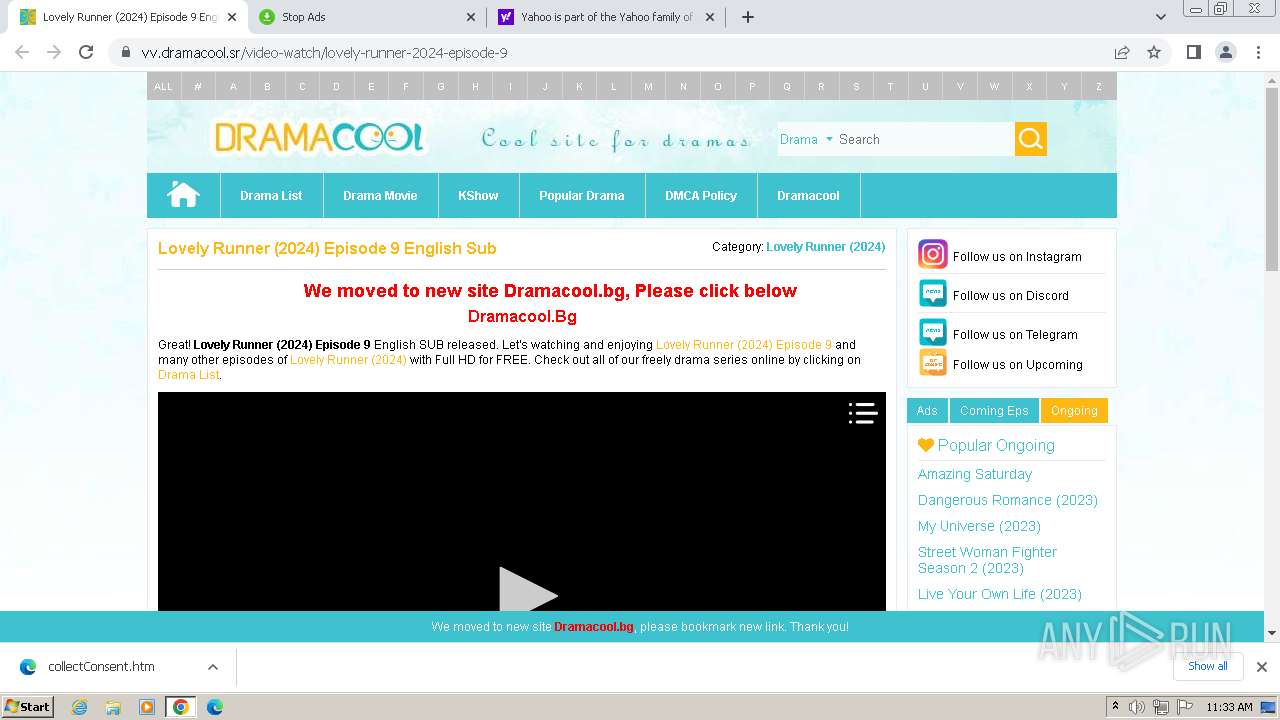The height and width of the screenshot is (720, 1280).
Task: Click the Upcoming follow icon
Action: [932, 363]
